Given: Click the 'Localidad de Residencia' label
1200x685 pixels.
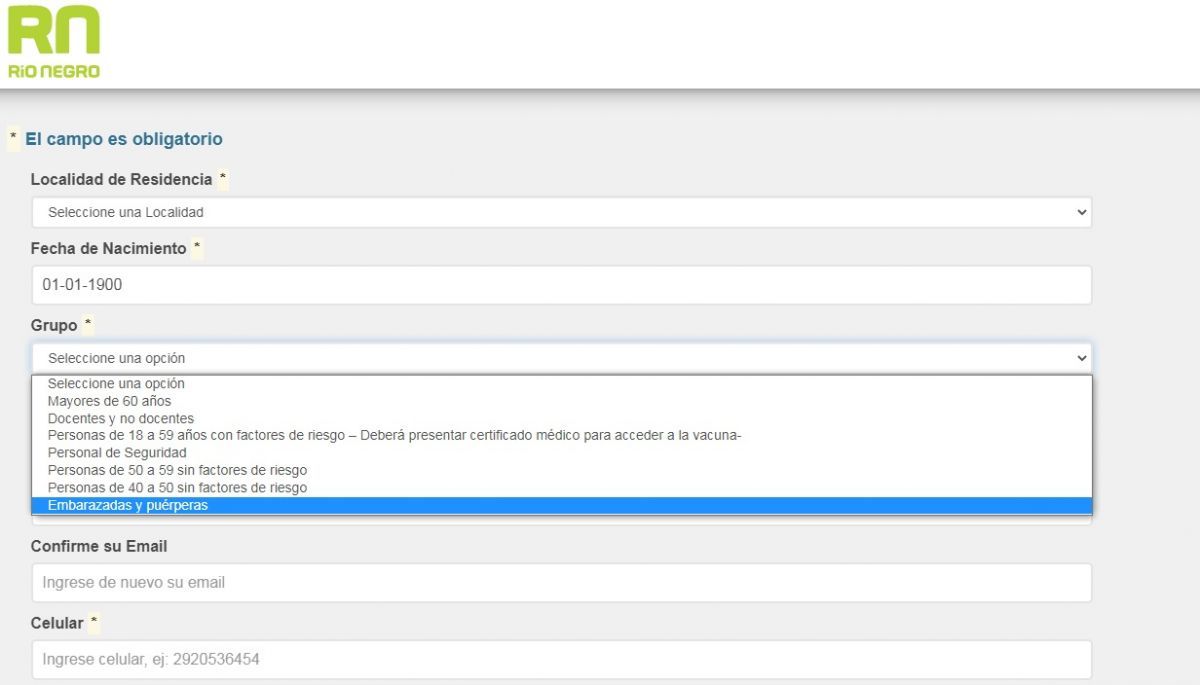Looking at the screenshot, I should click(121, 180).
